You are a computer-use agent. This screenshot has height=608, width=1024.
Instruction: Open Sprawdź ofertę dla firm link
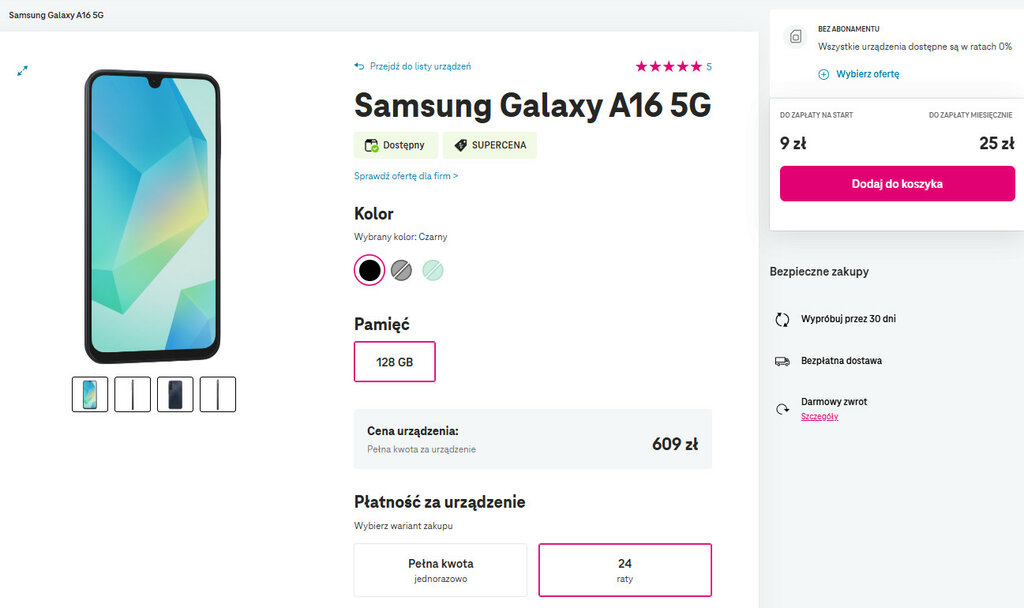[x=406, y=176]
